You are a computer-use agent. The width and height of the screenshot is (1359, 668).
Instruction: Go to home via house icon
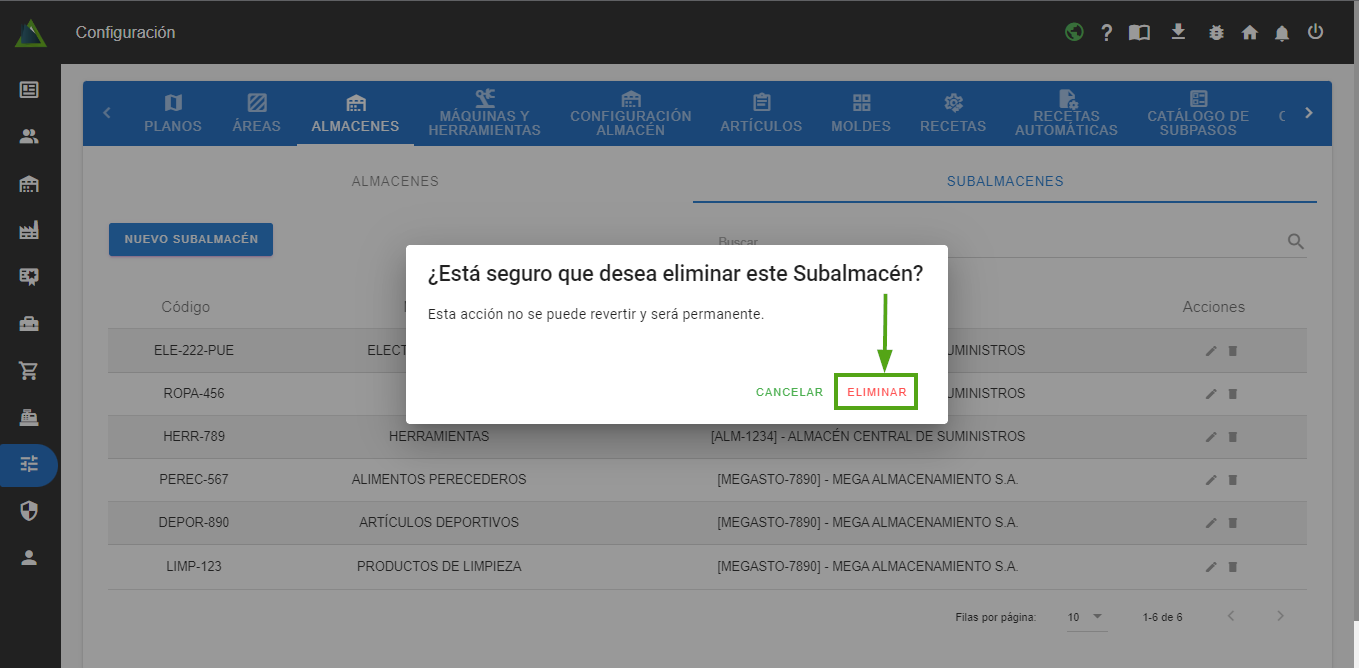point(1249,32)
